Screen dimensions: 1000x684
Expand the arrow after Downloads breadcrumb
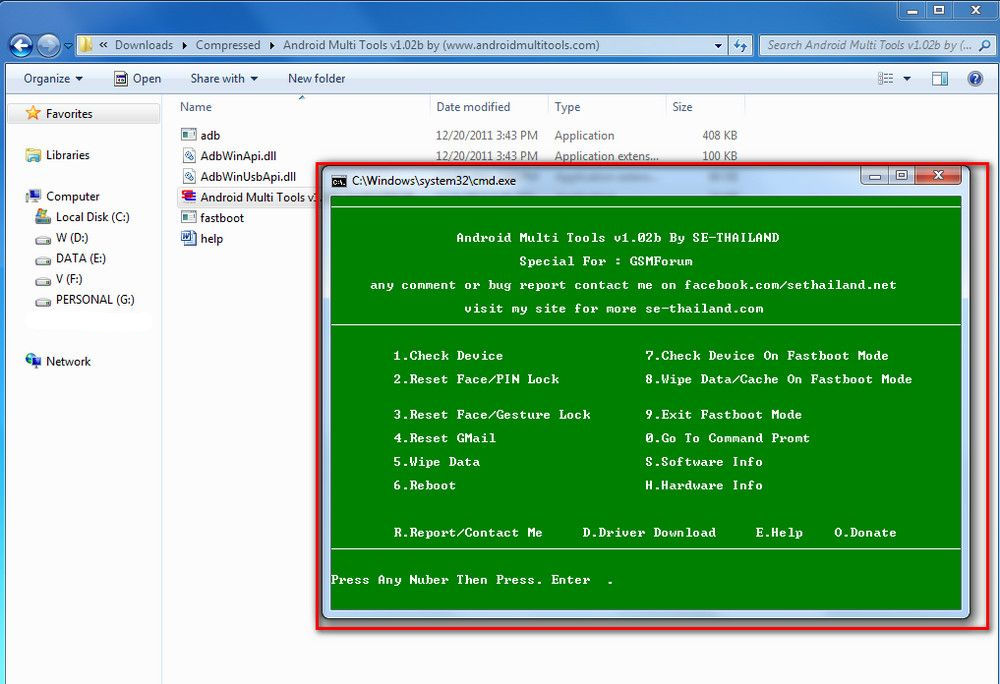click(184, 45)
